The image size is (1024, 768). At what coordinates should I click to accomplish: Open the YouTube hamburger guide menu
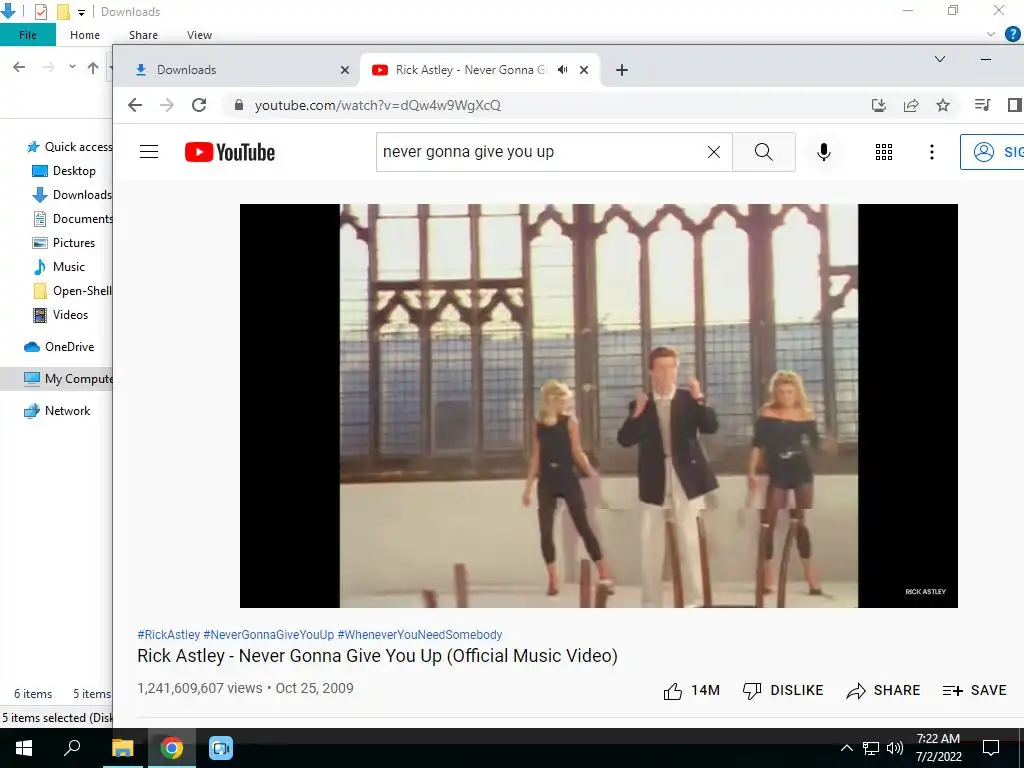149,152
